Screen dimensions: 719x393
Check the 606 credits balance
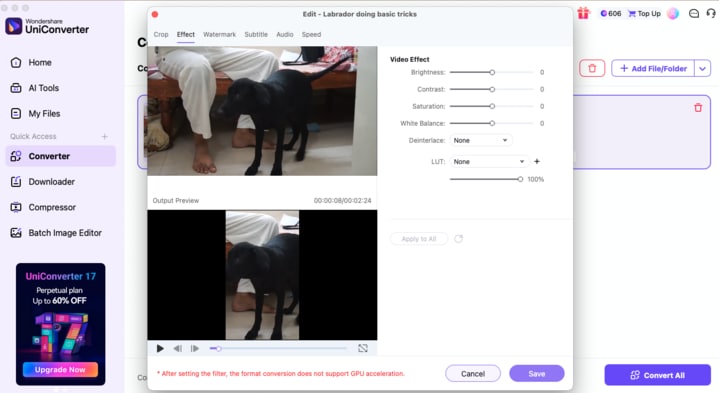pos(611,14)
